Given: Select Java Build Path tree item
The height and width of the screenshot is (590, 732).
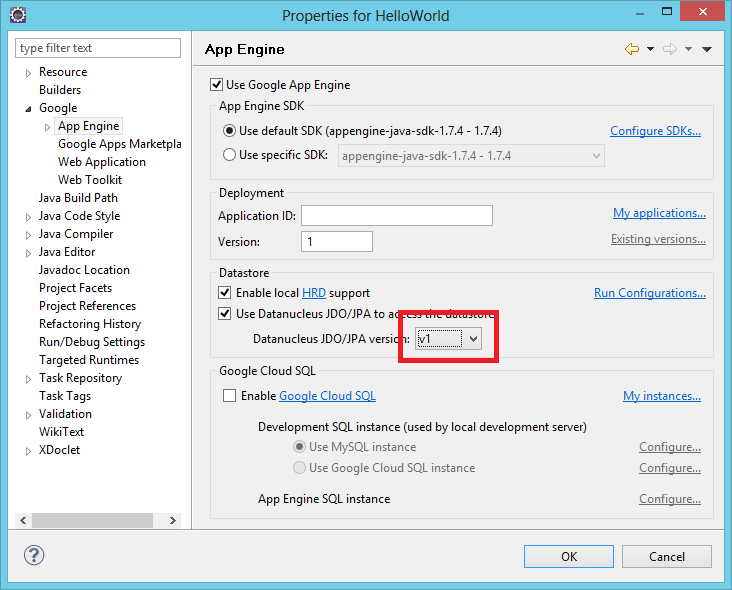Looking at the screenshot, I should point(78,198).
